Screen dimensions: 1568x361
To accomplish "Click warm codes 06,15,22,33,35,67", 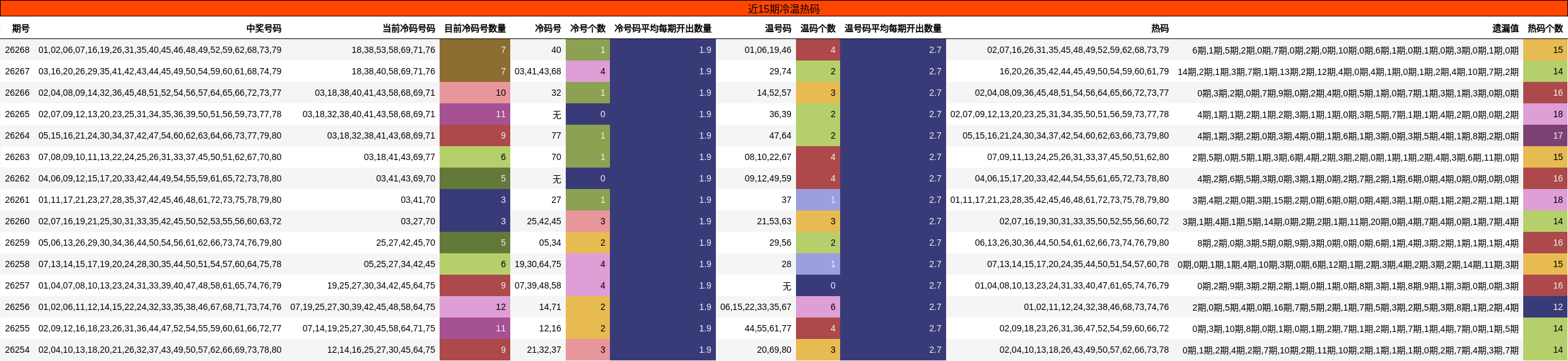I will click(x=756, y=307).
